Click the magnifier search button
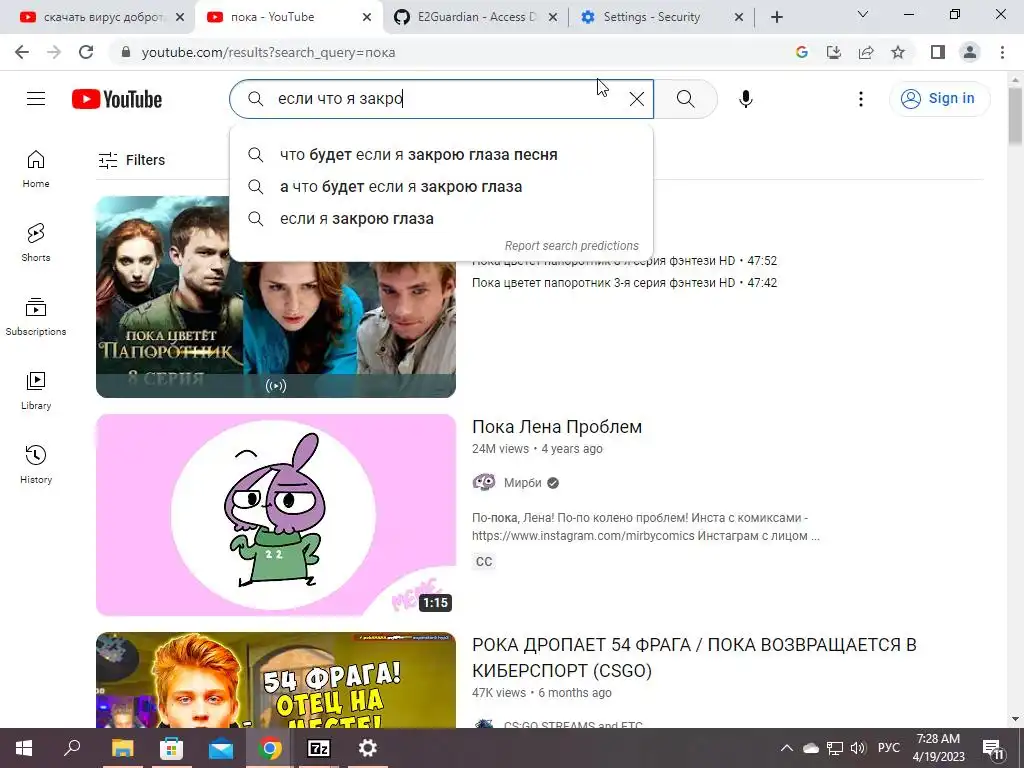Viewport: 1024px width, 768px height. (686, 99)
